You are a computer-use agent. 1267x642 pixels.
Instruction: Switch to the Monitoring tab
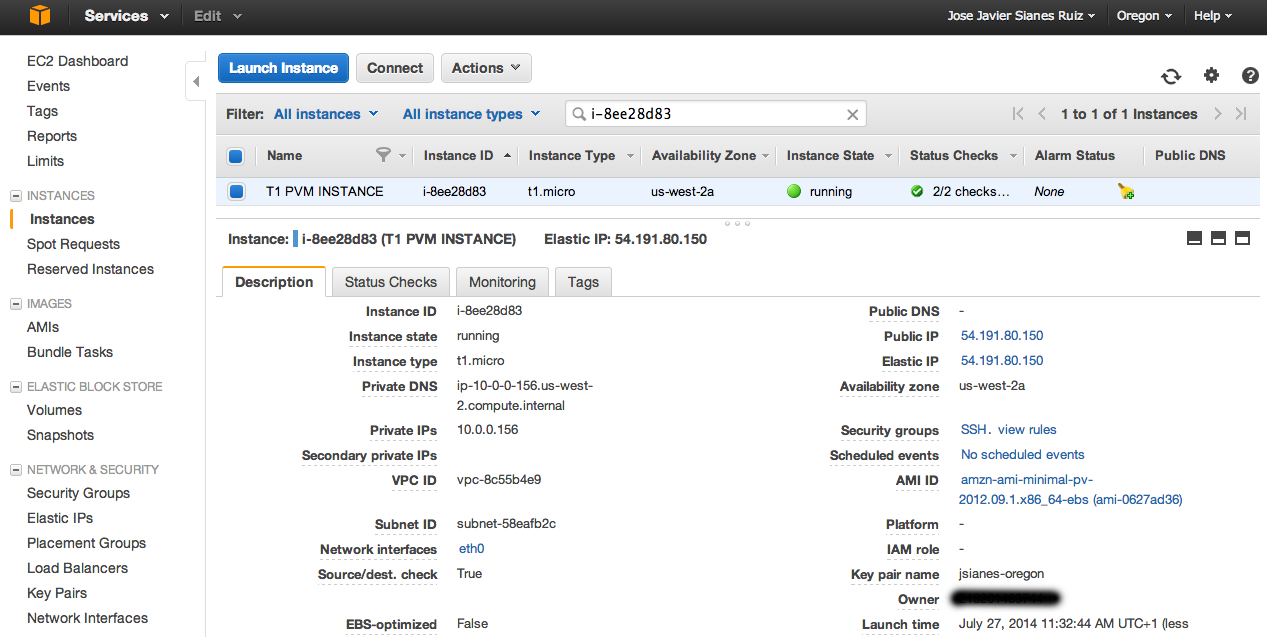click(x=503, y=282)
